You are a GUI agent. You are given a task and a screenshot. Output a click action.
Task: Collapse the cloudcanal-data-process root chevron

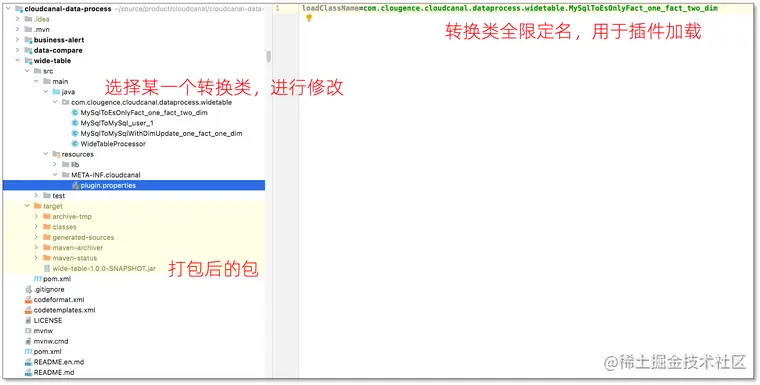[x=8, y=9]
